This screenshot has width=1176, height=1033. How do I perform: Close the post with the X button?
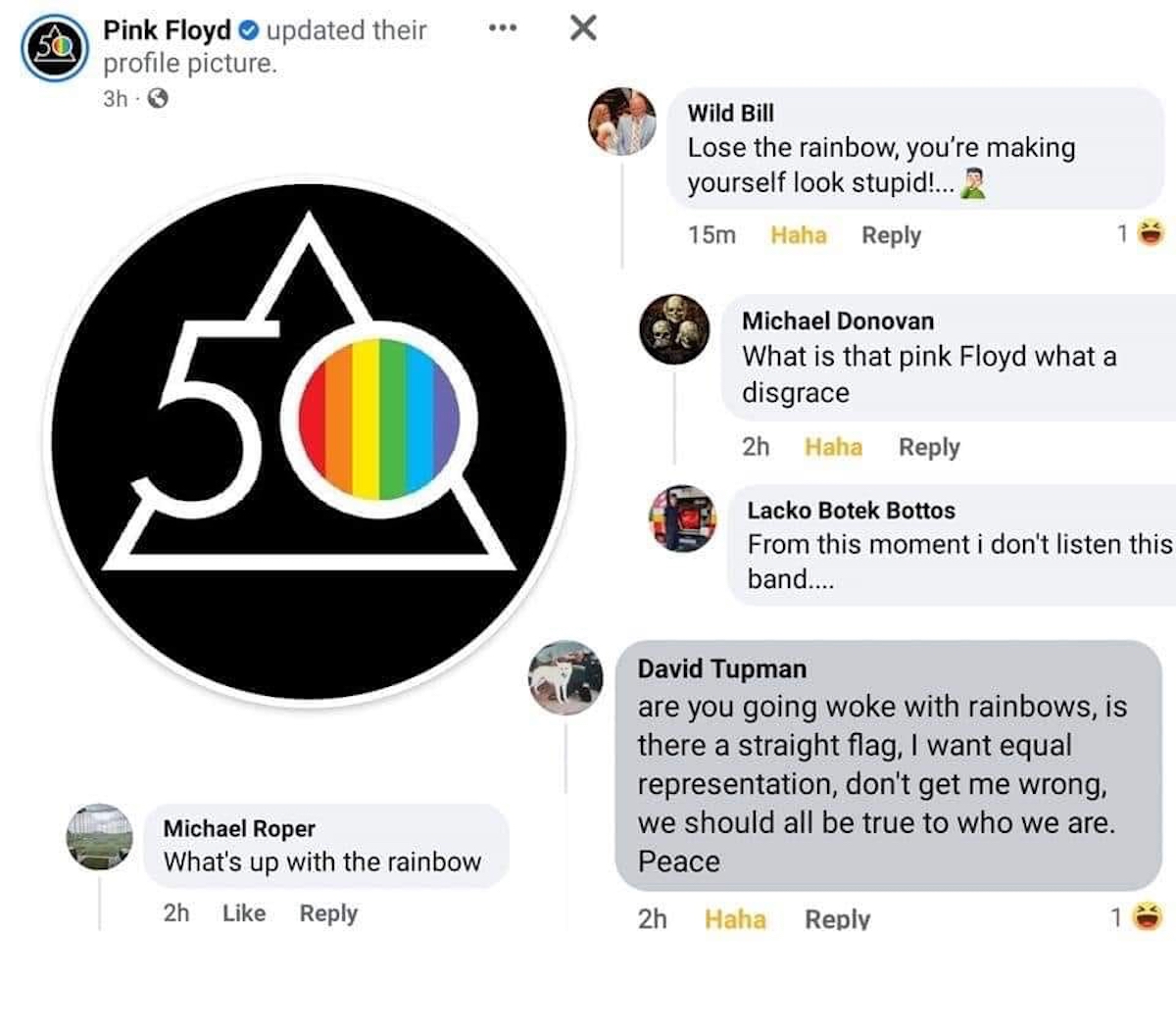pos(583,28)
